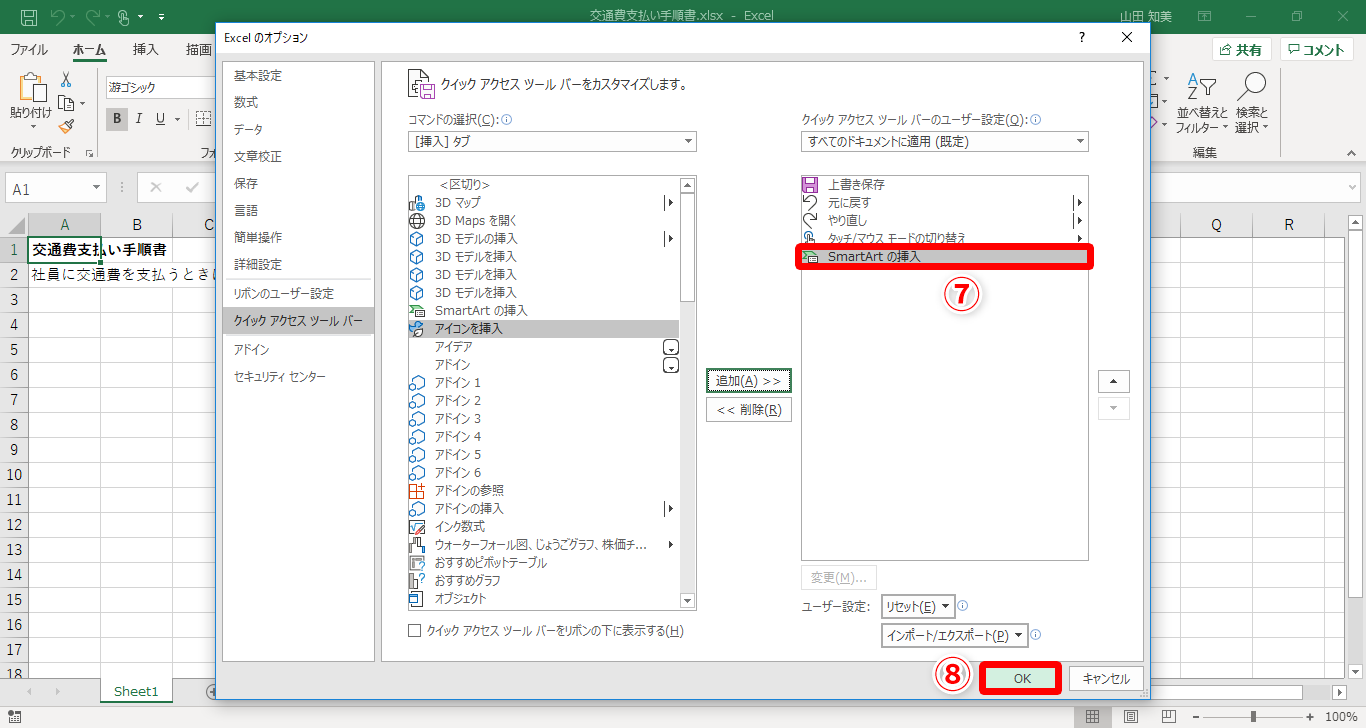Image resolution: width=1366 pixels, height=728 pixels.
Task: Select やり直し in the toolbar list
Action: tap(944, 221)
